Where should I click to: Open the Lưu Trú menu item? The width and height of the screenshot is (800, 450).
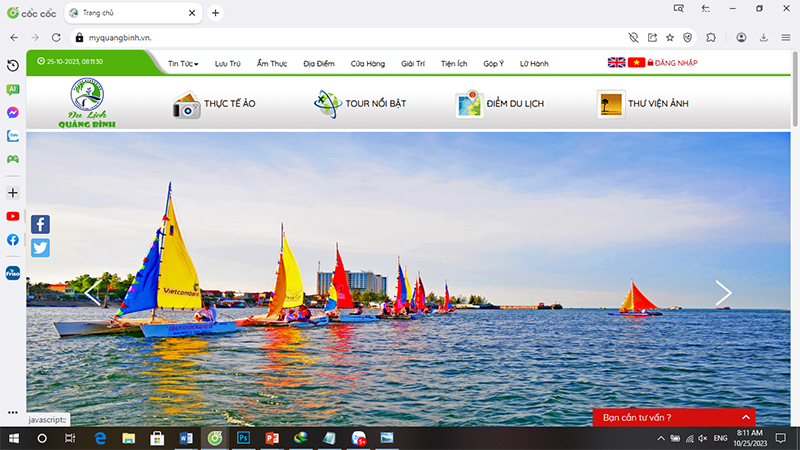(228, 64)
